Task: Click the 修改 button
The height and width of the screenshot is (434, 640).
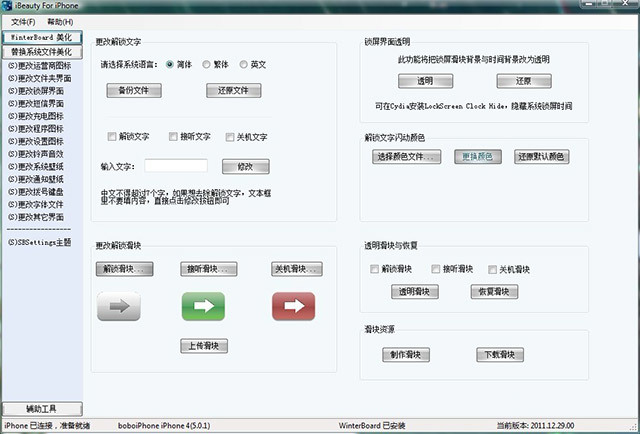Action: pyautogui.click(x=246, y=167)
